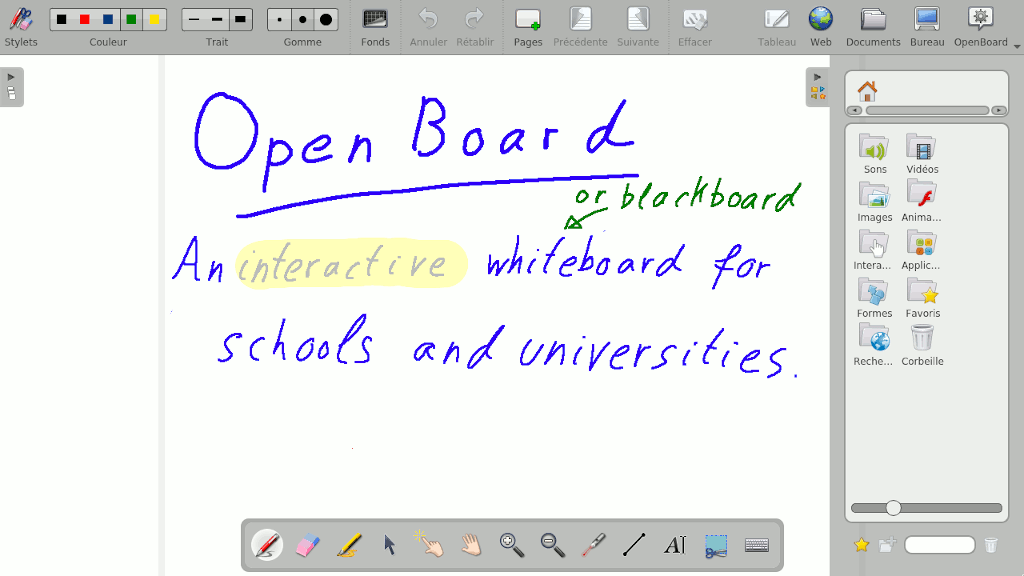The image size is (1024, 576).
Task: Select the Zoom in tool
Action: tap(512, 545)
